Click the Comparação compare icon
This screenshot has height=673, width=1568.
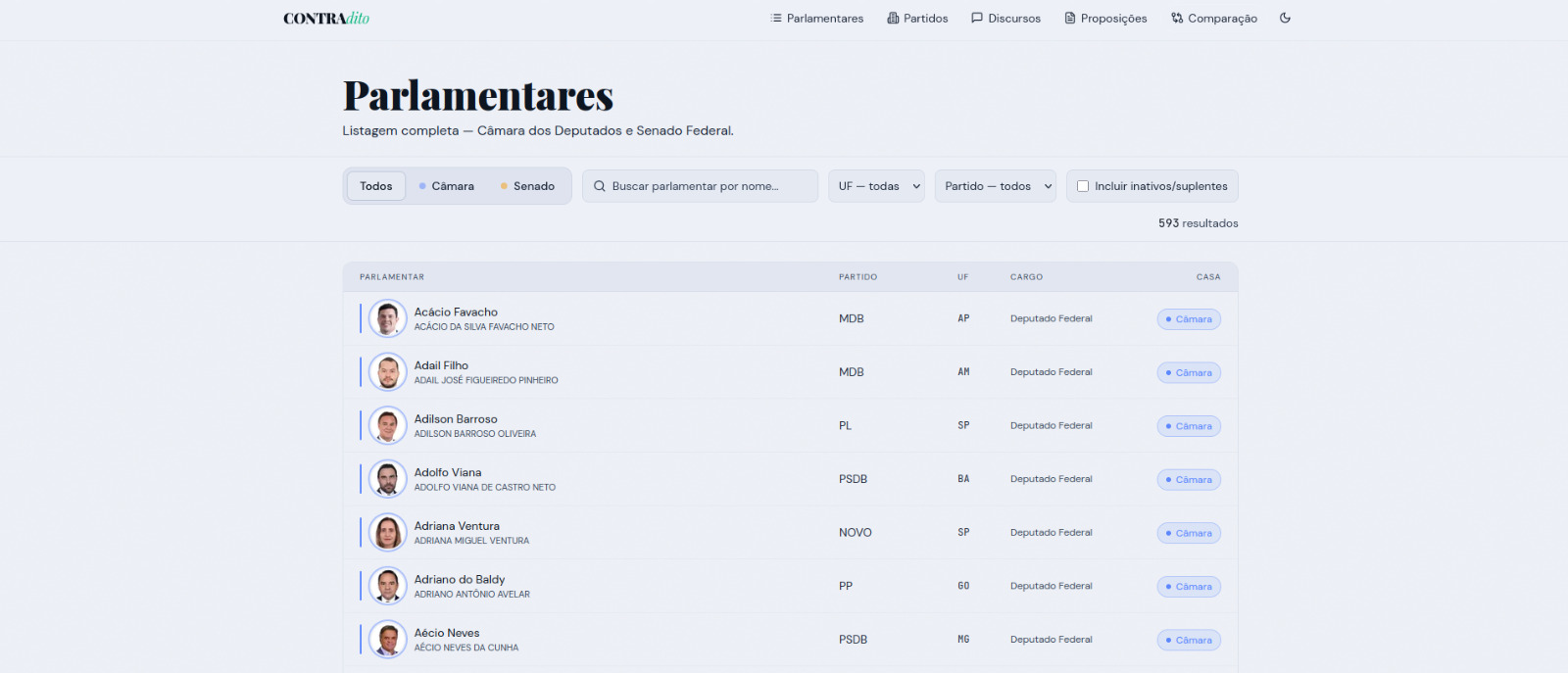(1177, 19)
